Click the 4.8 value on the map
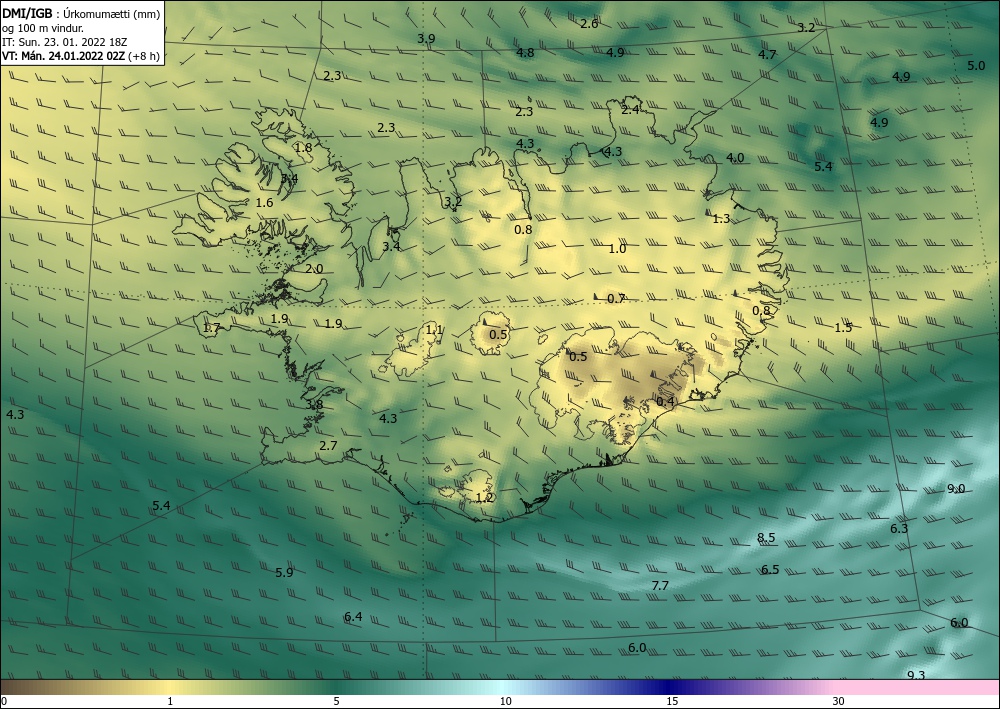The image size is (1000, 709). (525, 52)
